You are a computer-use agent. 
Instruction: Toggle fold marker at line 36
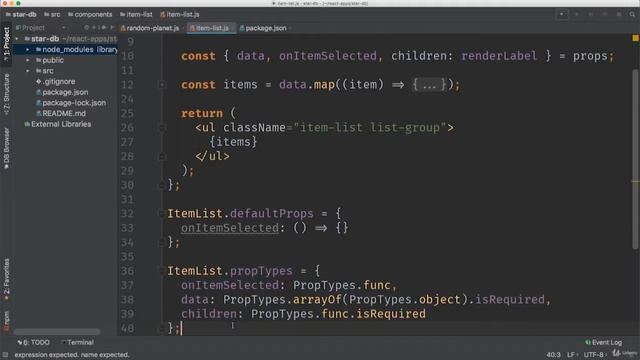pos(162,271)
